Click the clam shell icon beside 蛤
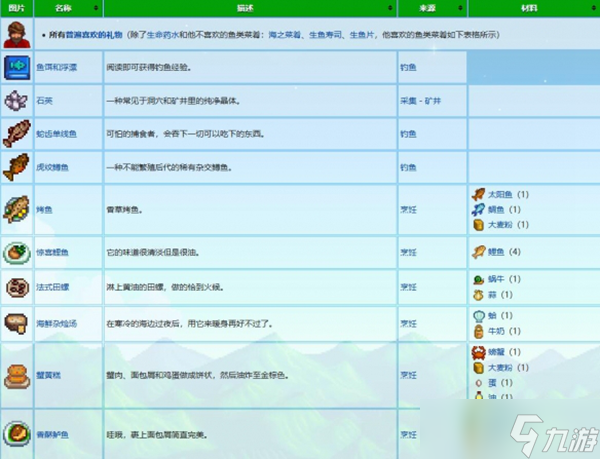This screenshot has width=600, height=459. (479, 316)
